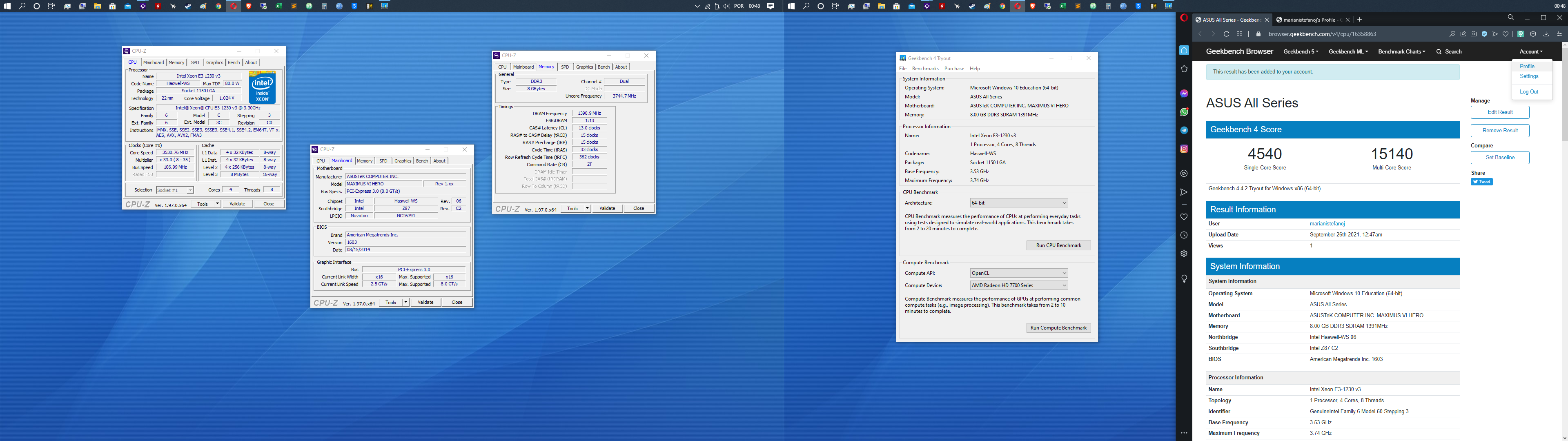Image resolution: width=1568 pixels, height=441 pixels.
Task: Open the downloads icon in Opera toolbar
Action: tap(1546, 34)
